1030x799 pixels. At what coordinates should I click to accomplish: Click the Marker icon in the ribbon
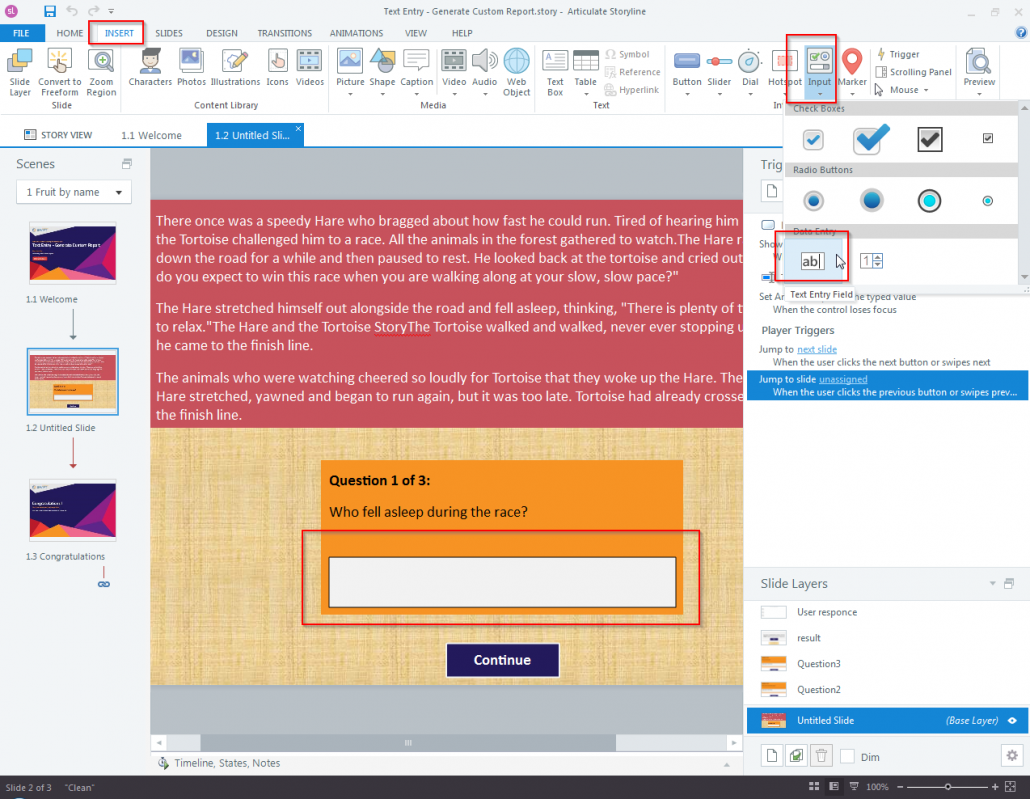click(x=851, y=68)
